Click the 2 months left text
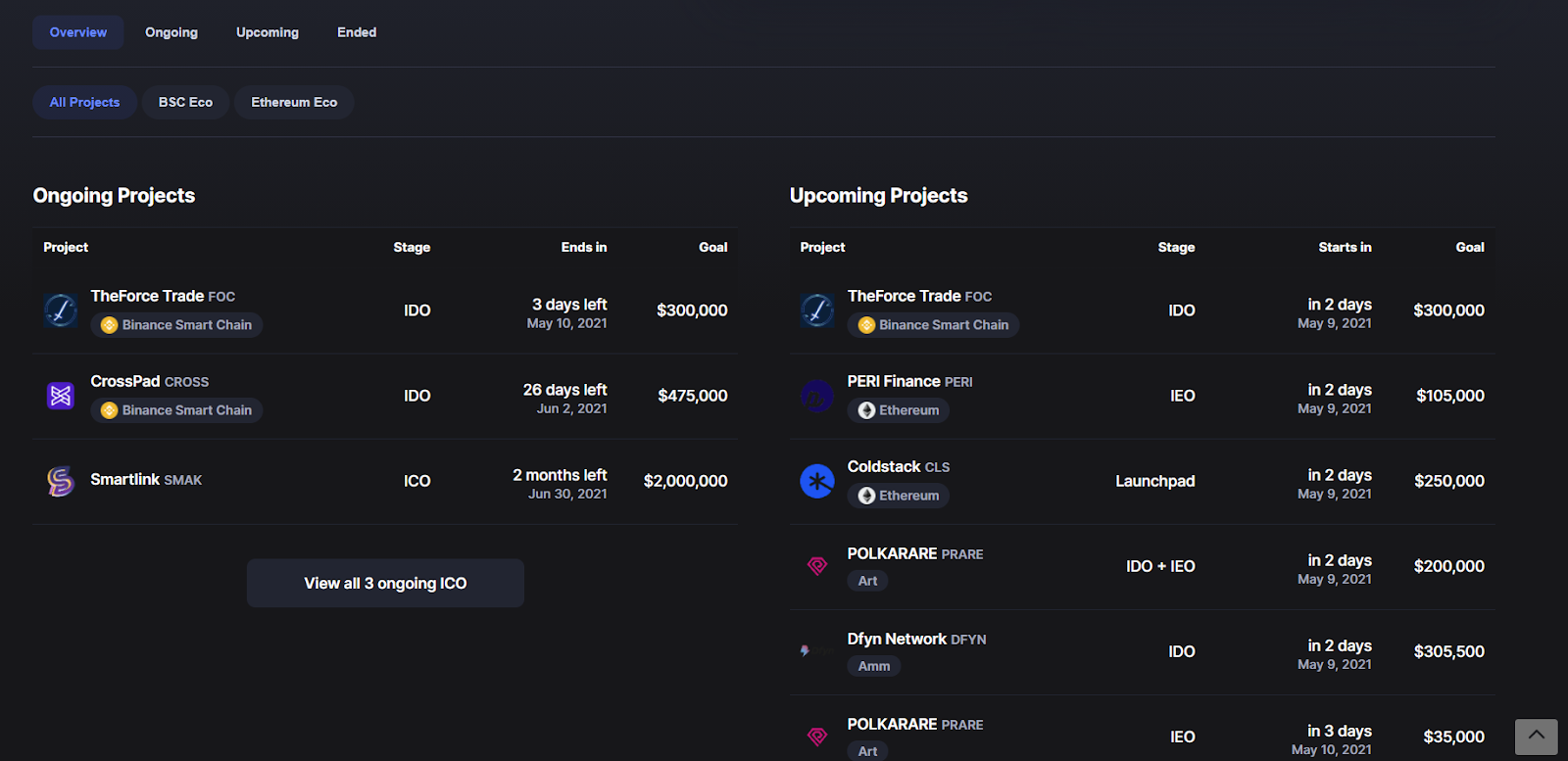1568x761 pixels. point(560,475)
